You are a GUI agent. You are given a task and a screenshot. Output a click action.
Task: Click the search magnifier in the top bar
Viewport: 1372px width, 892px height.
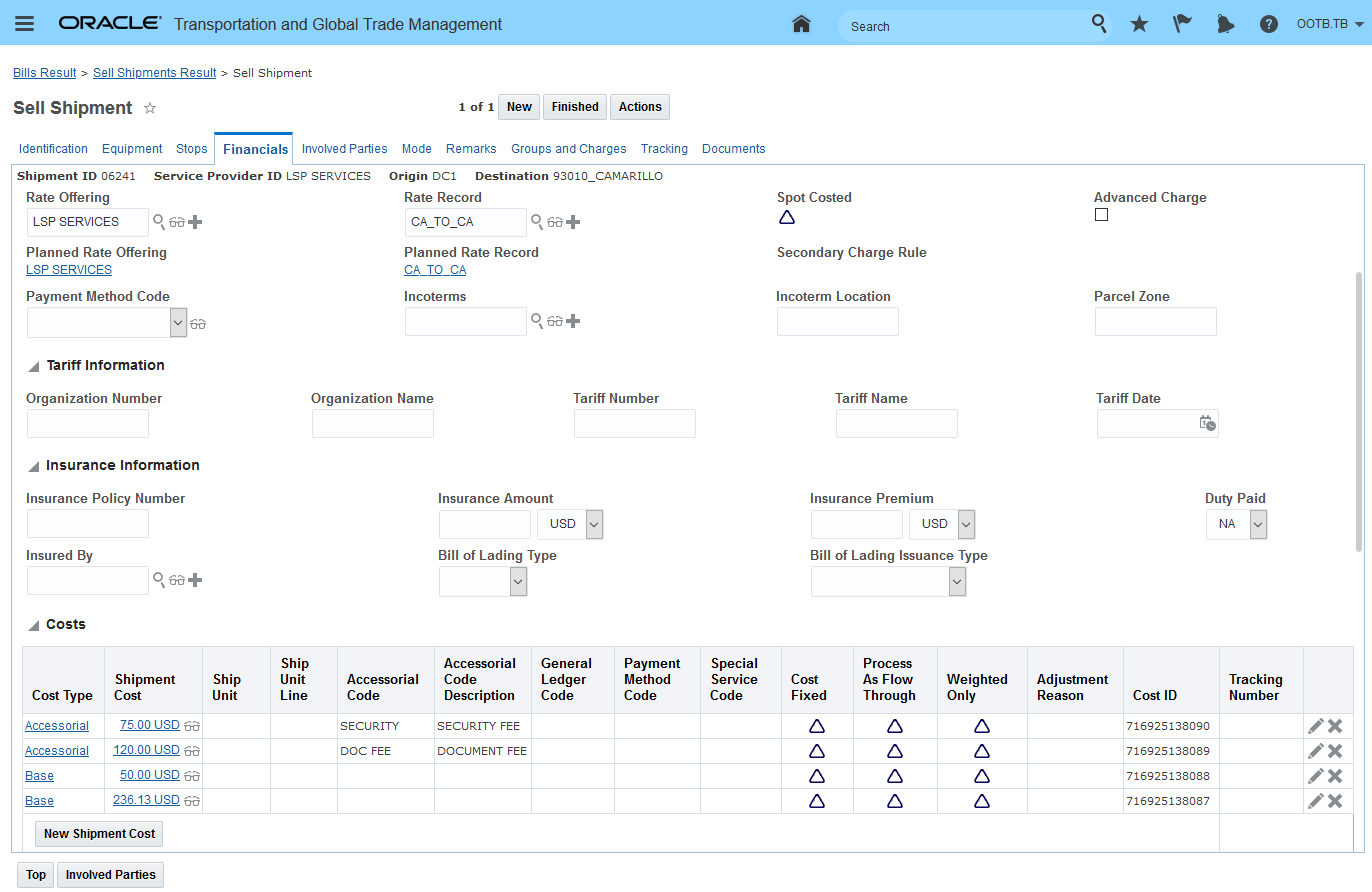point(1099,24)
